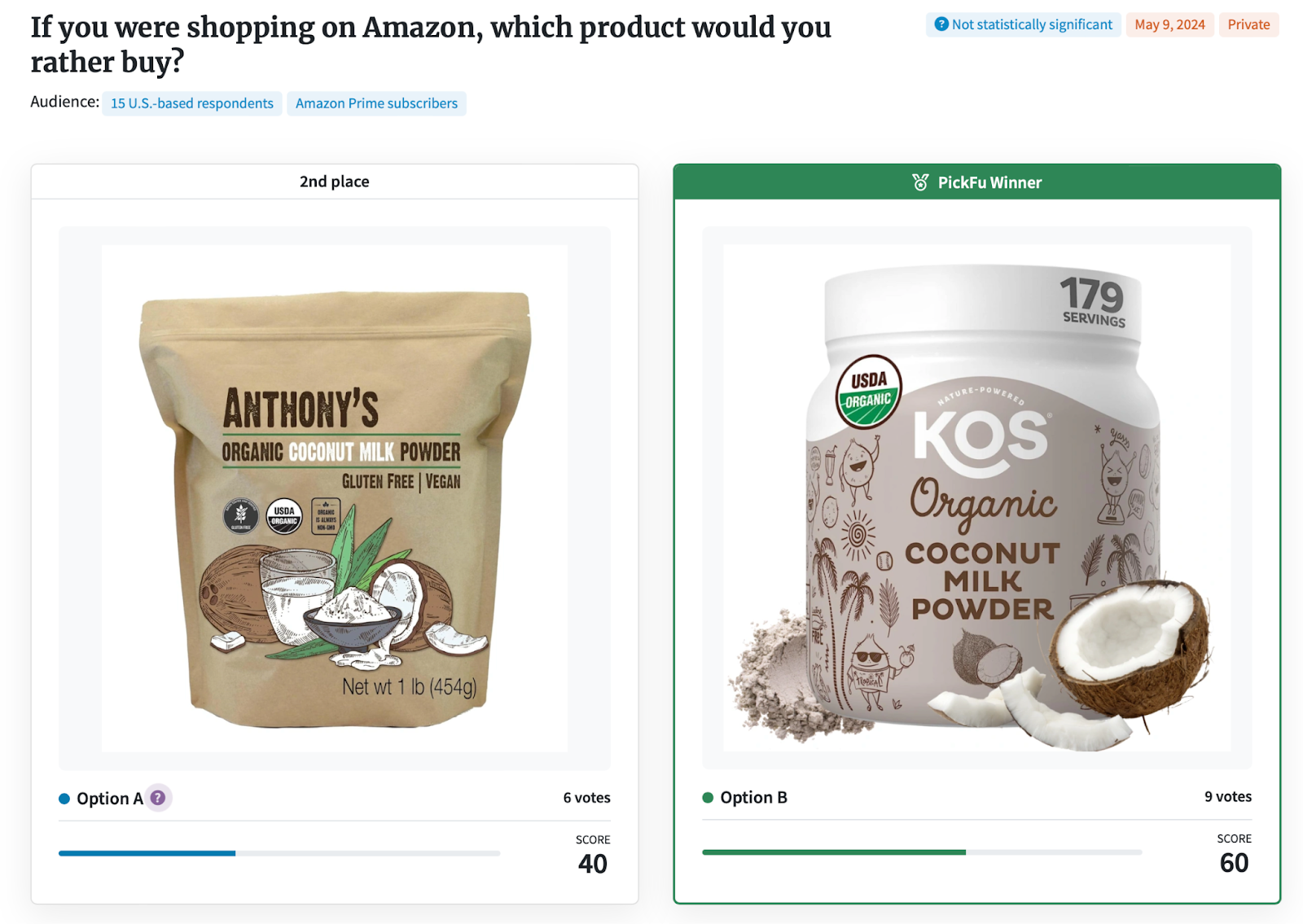Click the question mark icon beside Option A
The image size is (1303, 924).
158,798
